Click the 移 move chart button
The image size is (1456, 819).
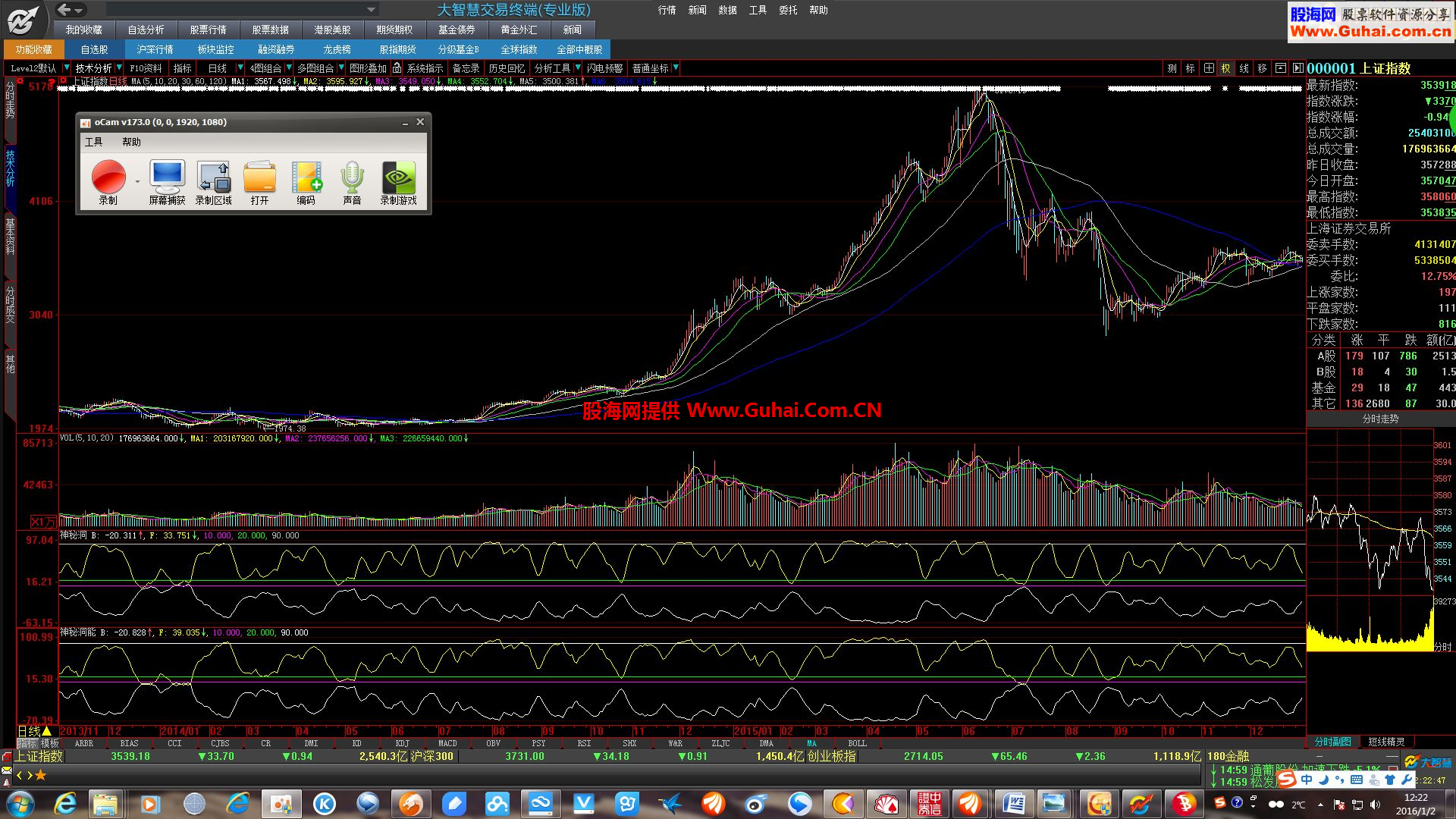coord(1262,68)
